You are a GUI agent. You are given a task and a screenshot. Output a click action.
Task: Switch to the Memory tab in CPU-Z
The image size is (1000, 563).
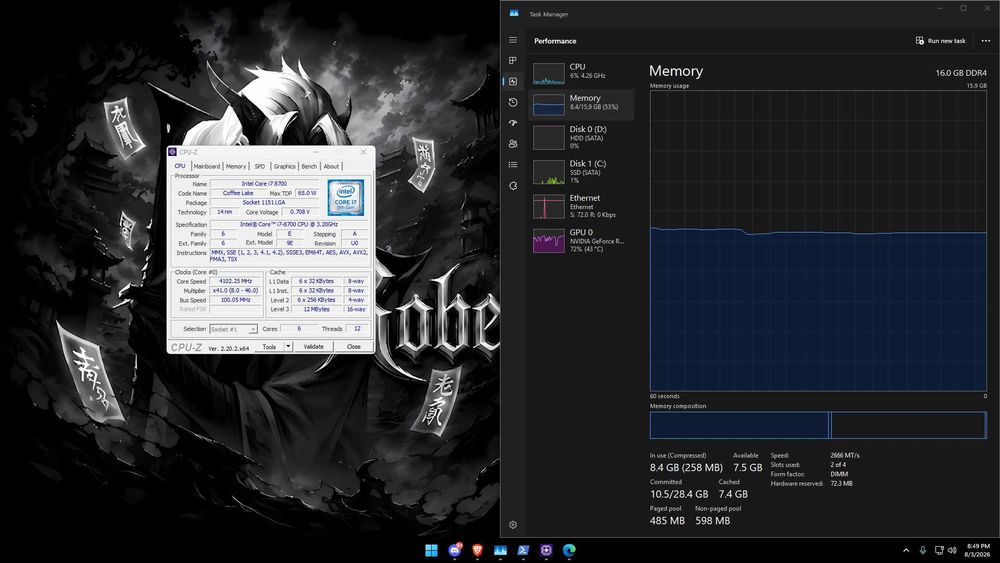(x=236, y=166)
